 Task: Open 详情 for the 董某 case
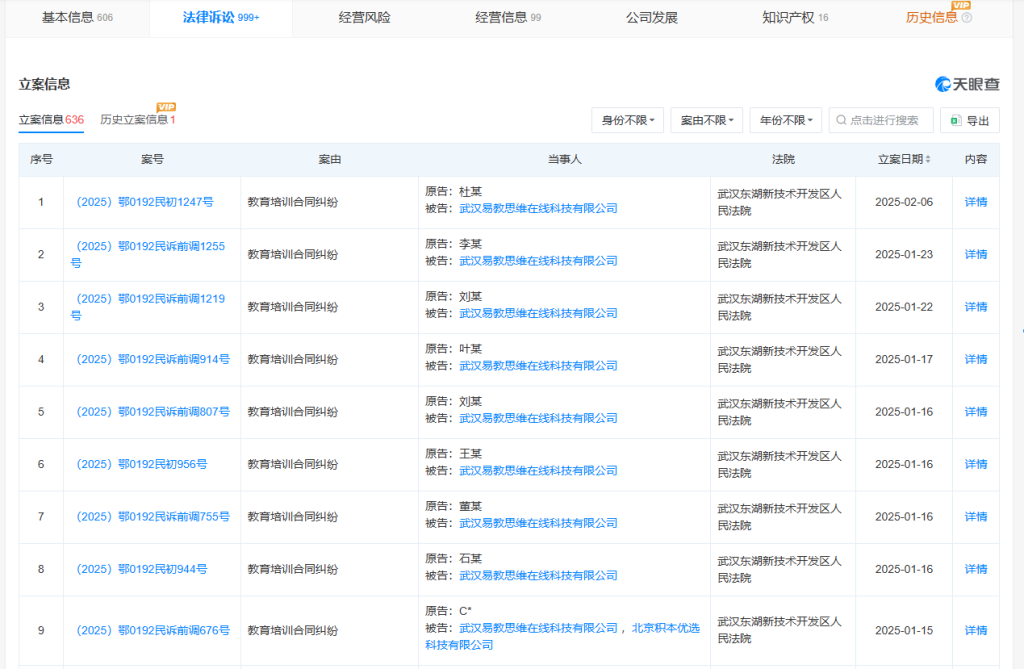976,516
